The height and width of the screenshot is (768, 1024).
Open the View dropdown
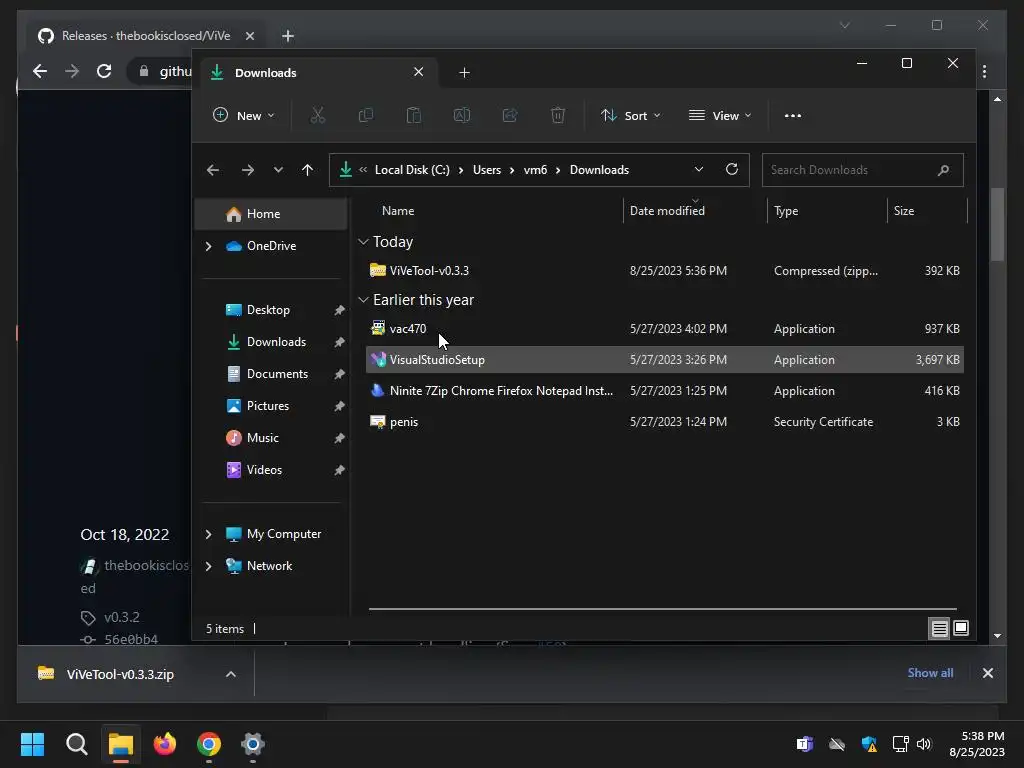pyautogui.click(x=720, y=116)
